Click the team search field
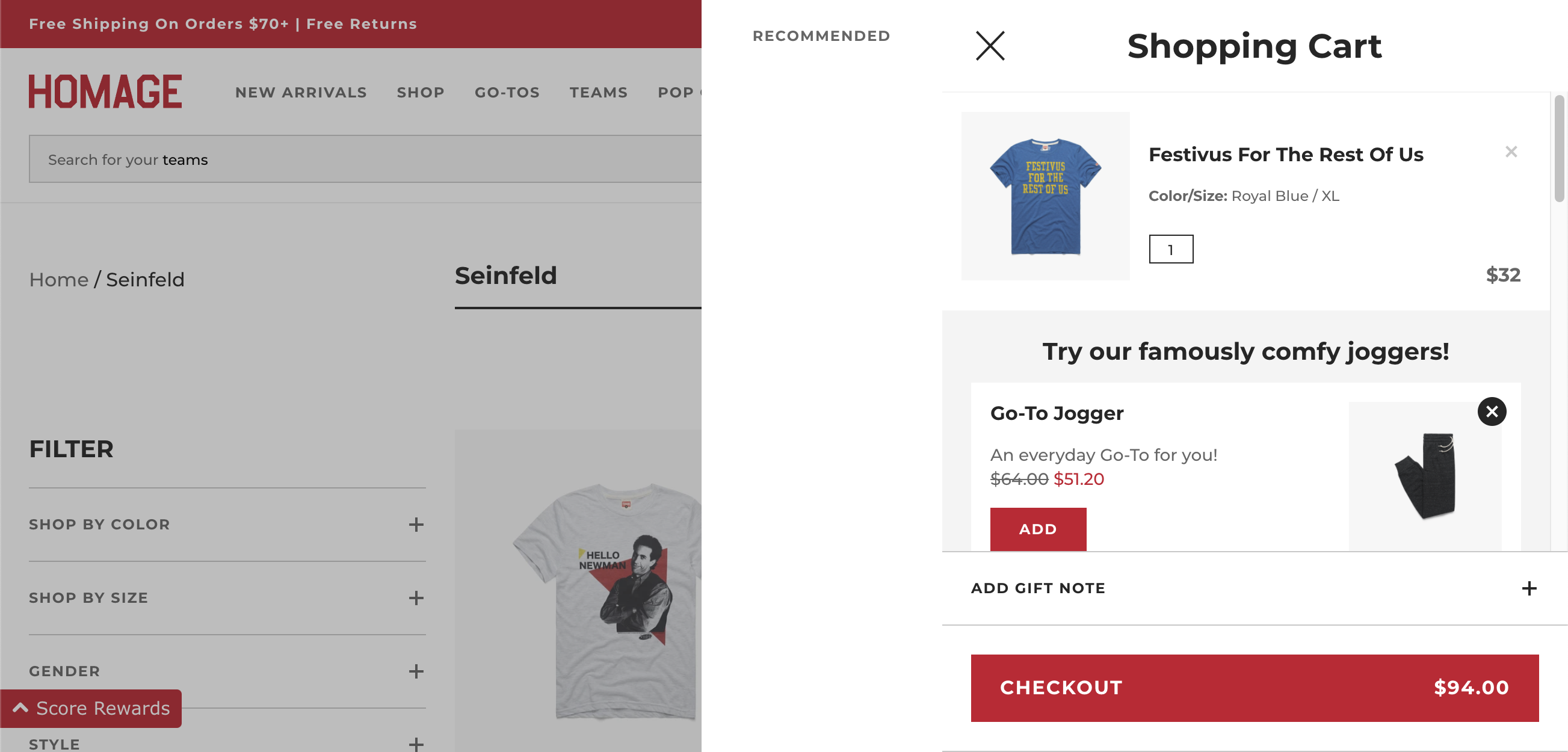This screenshot has width=1568, height=752. click(x=365, y=159)
